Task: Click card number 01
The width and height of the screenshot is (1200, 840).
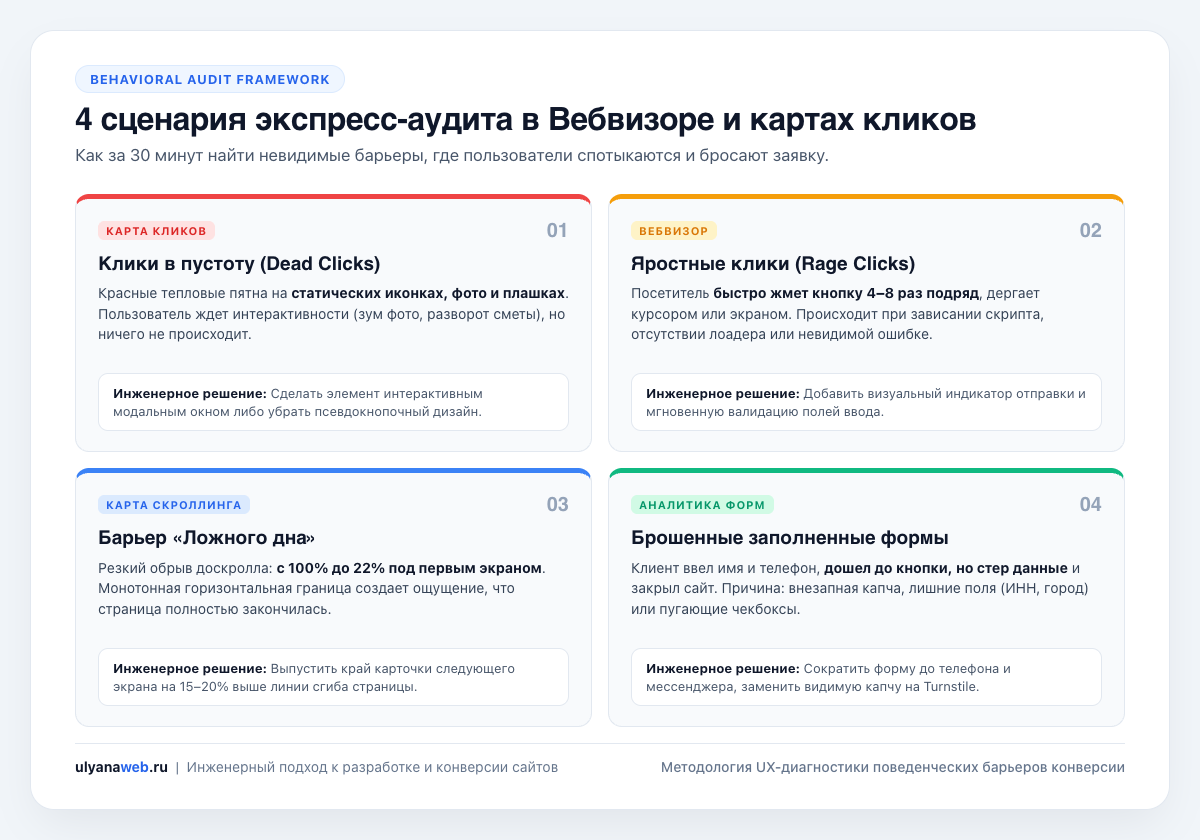Action: [x=557, y=231]
